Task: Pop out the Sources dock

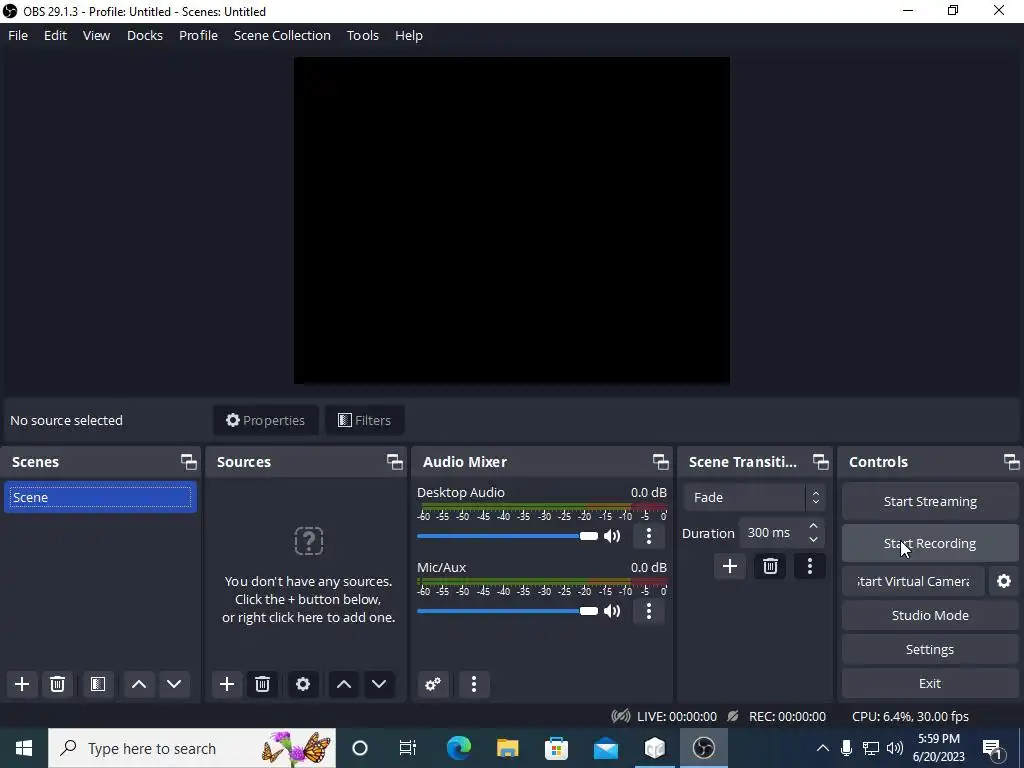Action: click(394, 462)
